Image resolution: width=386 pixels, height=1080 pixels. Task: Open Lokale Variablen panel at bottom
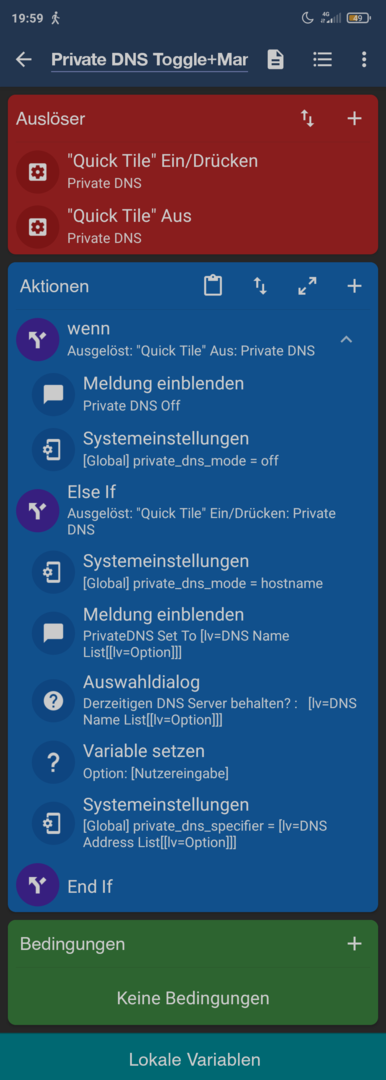click(193, 1059)
